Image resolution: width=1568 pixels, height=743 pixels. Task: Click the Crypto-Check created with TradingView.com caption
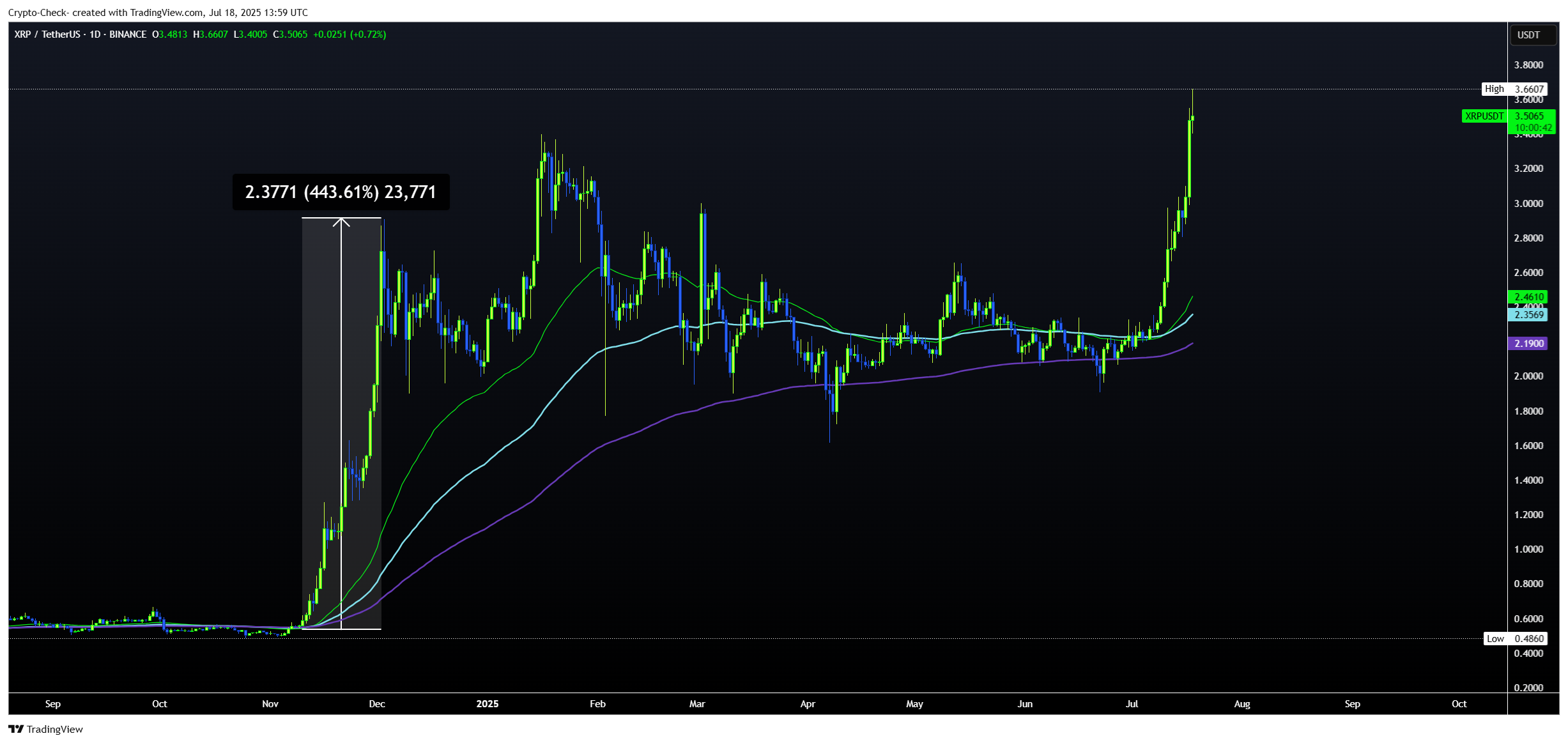[x=158, y=13]
